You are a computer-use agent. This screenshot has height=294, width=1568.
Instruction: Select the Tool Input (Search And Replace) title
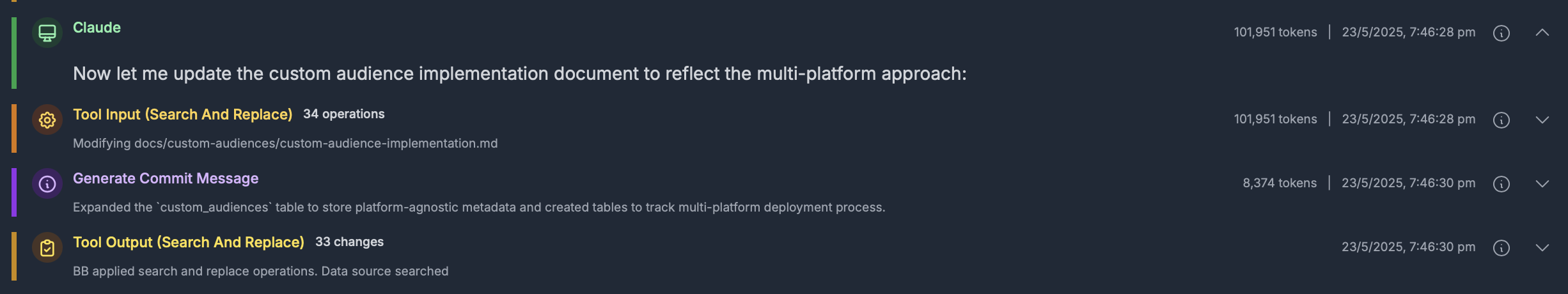pyautogui.click(x=182, y=114)
